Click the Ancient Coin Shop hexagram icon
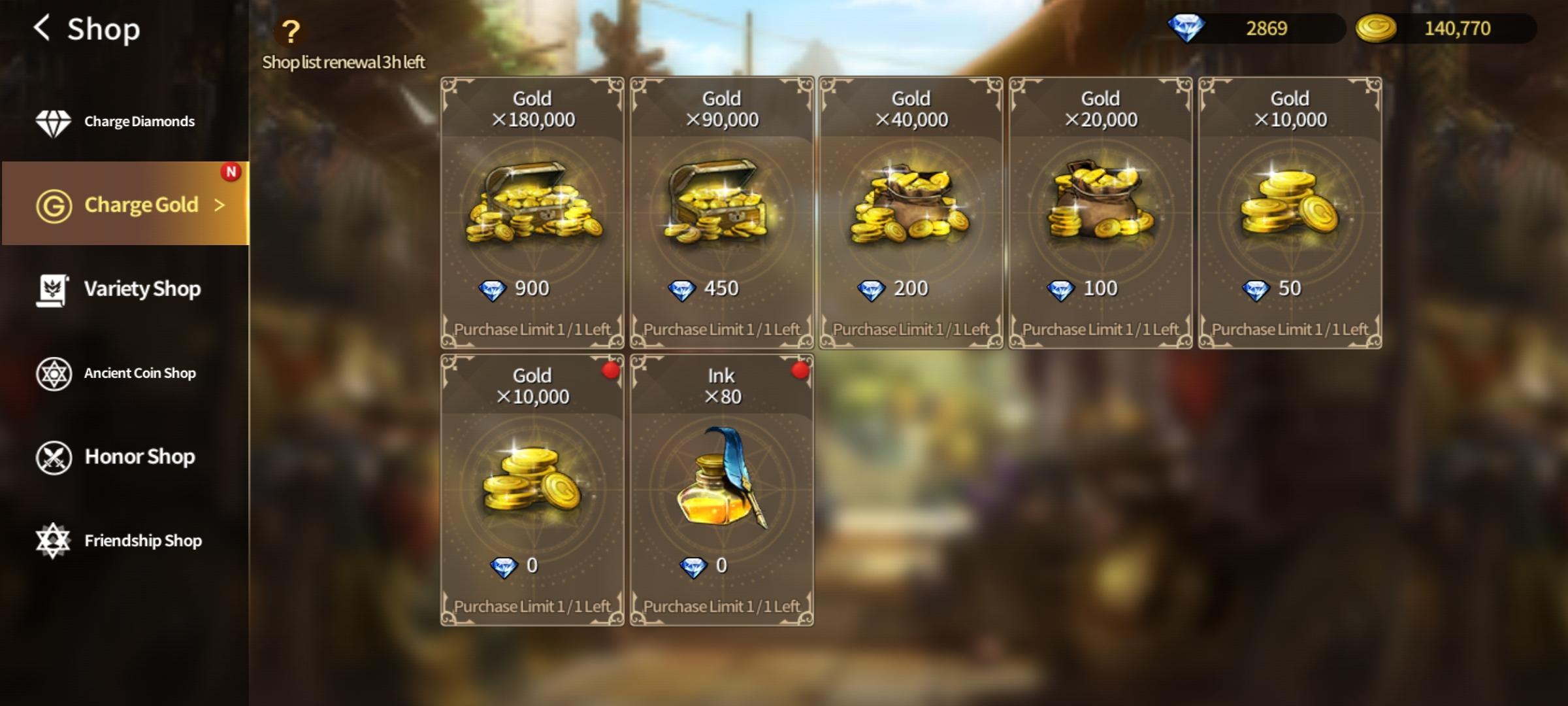The image size is (1568, 706). point(54,373)
